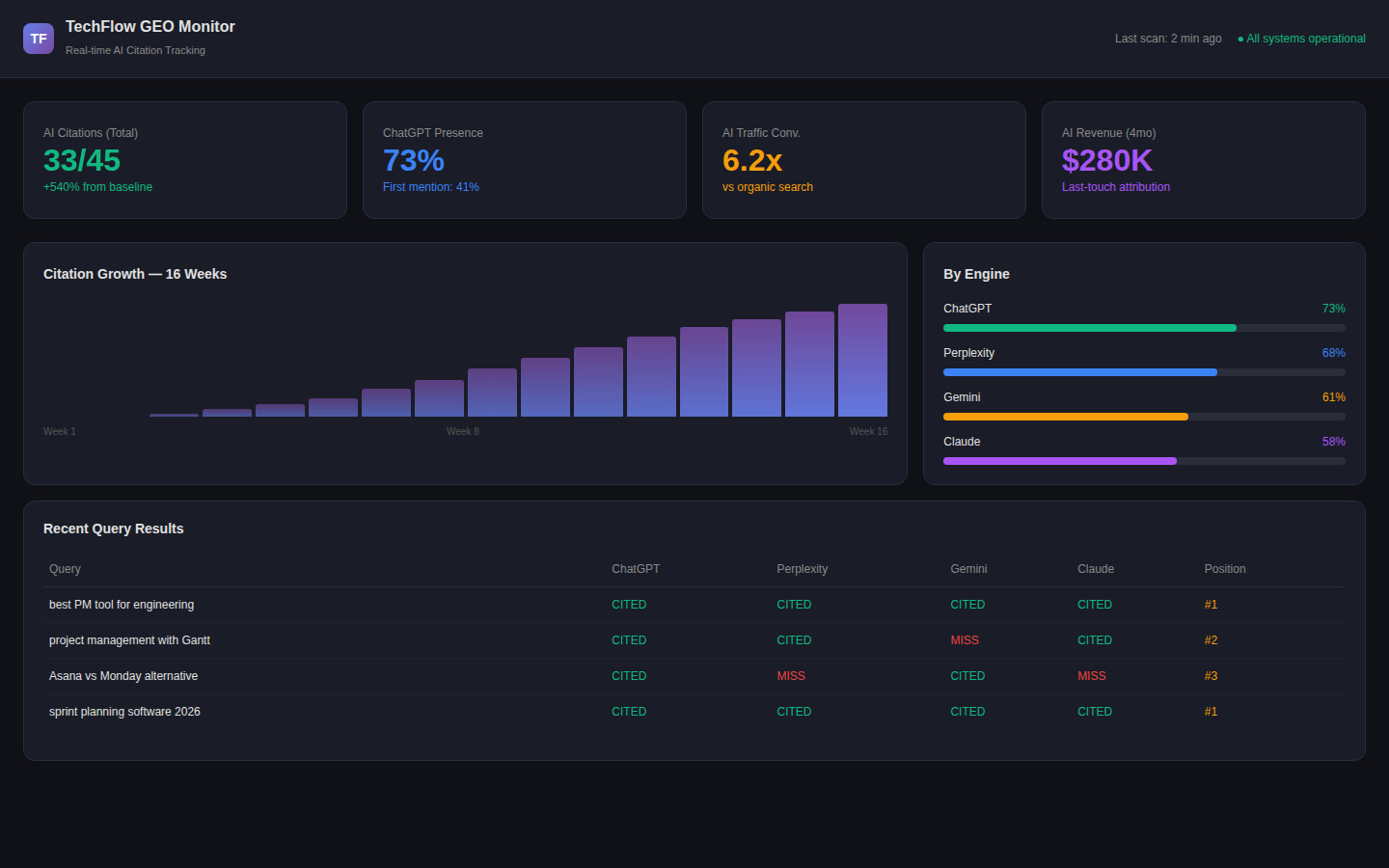Select the $280K AI Revenue value
This screenshot has width=1389, height=868.
1107,160
